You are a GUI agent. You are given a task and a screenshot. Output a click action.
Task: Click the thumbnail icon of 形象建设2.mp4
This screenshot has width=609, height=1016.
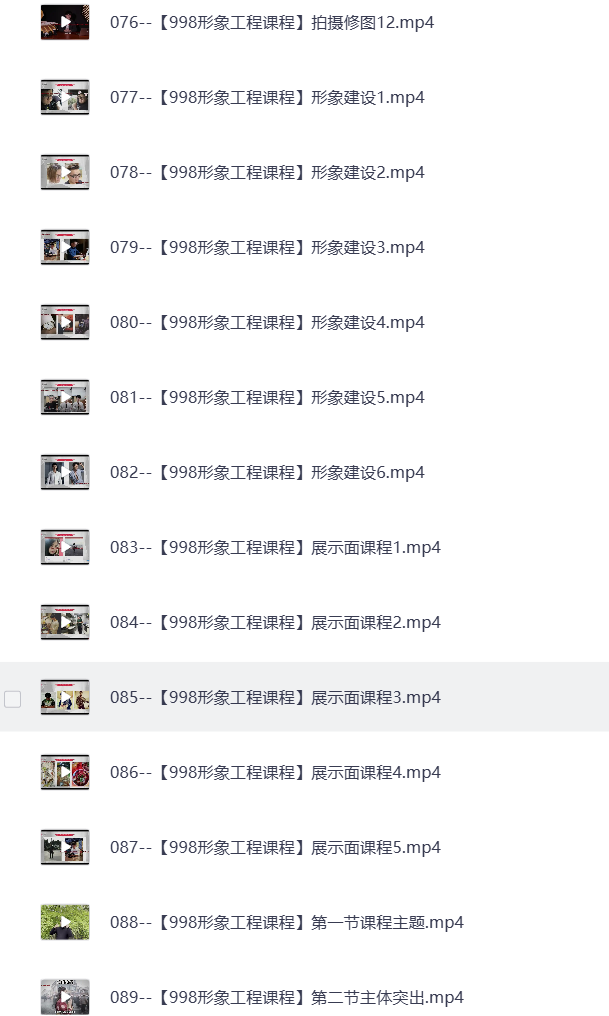pos(65,172)
